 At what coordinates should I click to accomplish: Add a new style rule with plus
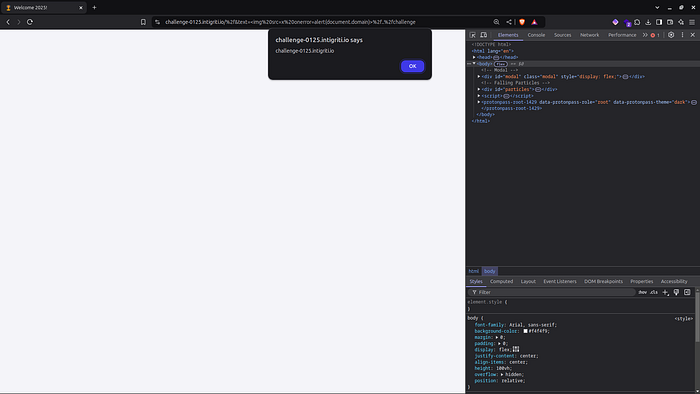pyautogui.click(x=665, y=292)
